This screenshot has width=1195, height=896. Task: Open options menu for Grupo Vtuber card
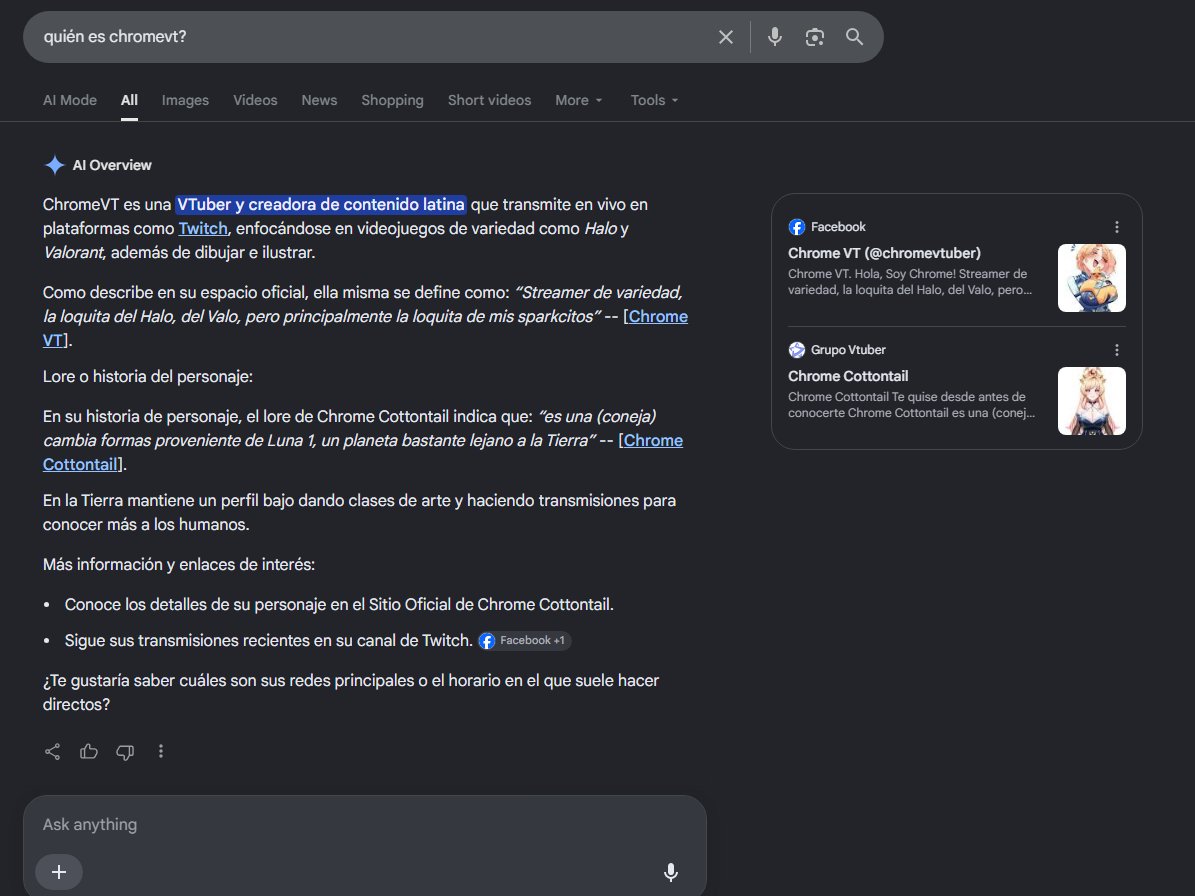(1117, 350)
